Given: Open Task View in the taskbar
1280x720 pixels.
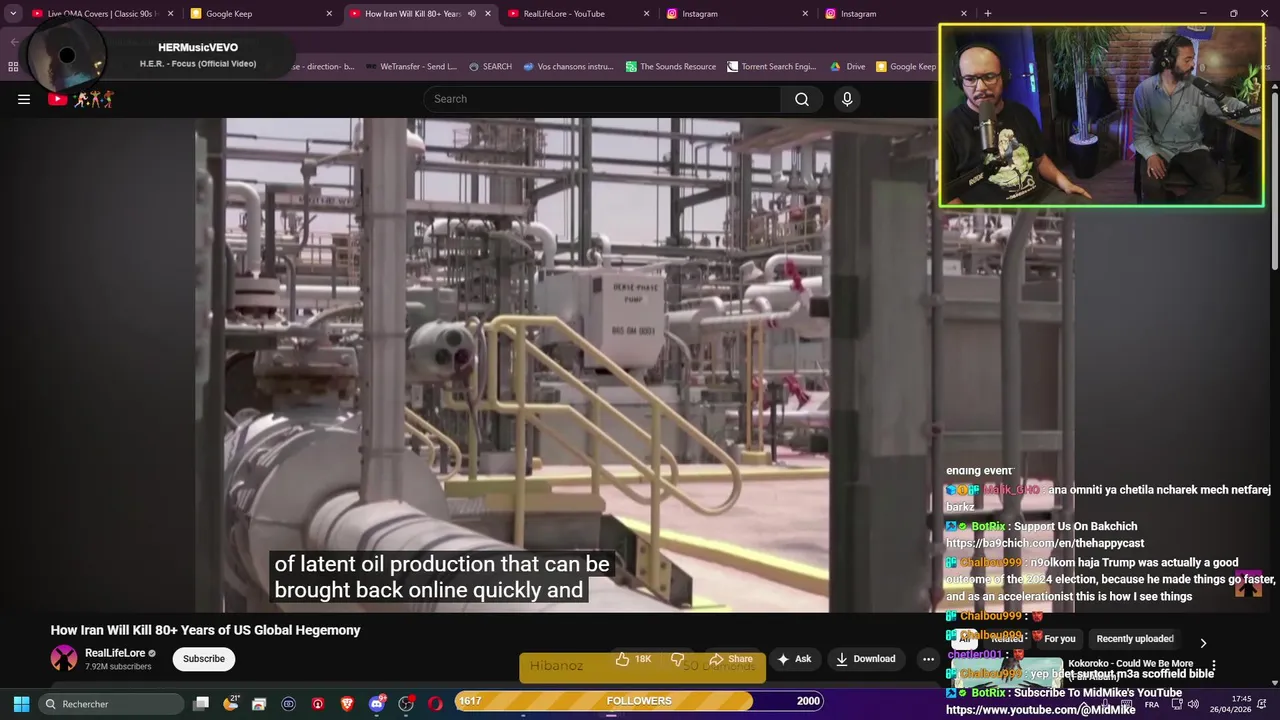Looking at the screenshot, I should click(x=201, y=704).
